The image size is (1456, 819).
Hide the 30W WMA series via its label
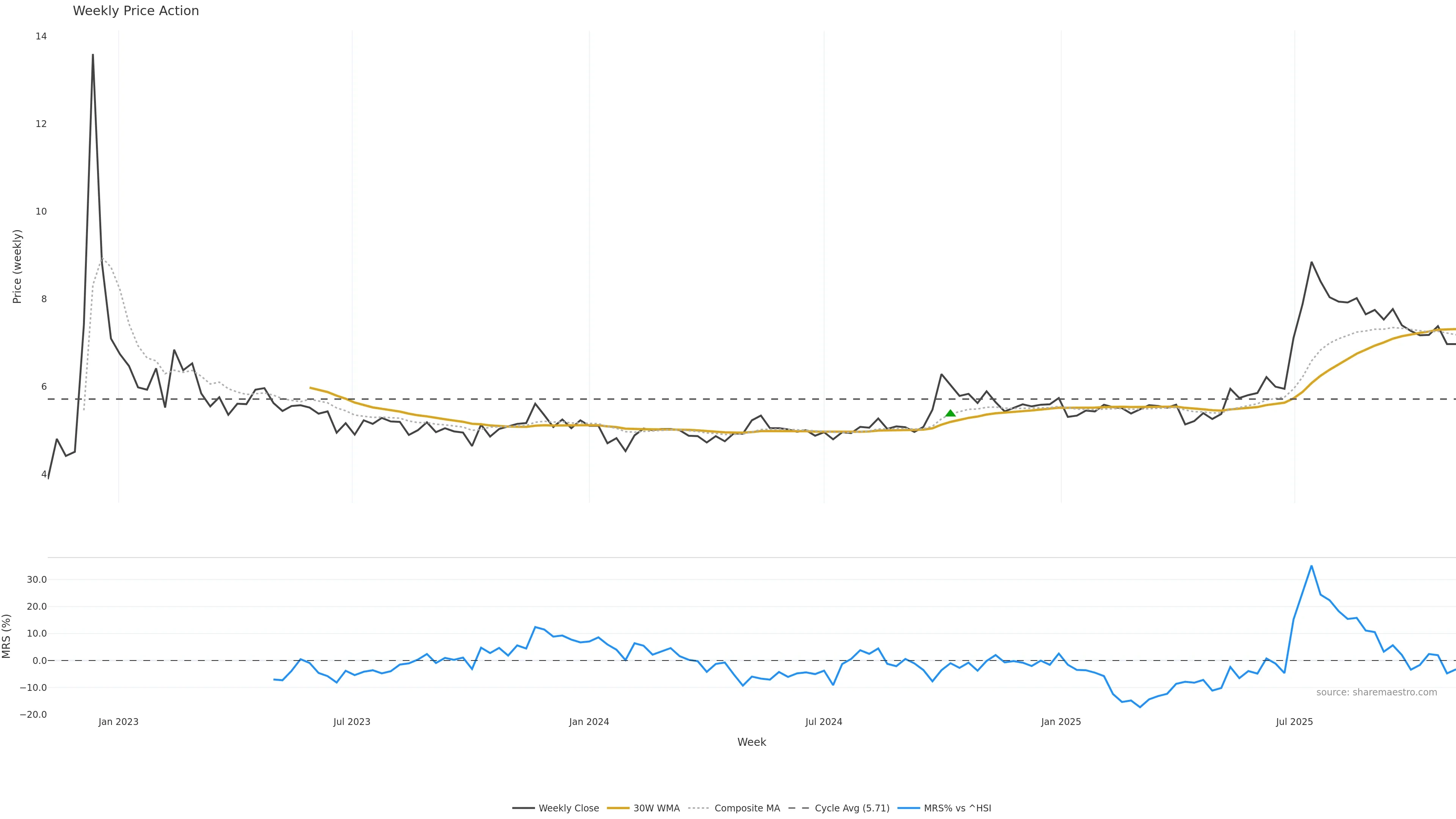click(656, 808)
